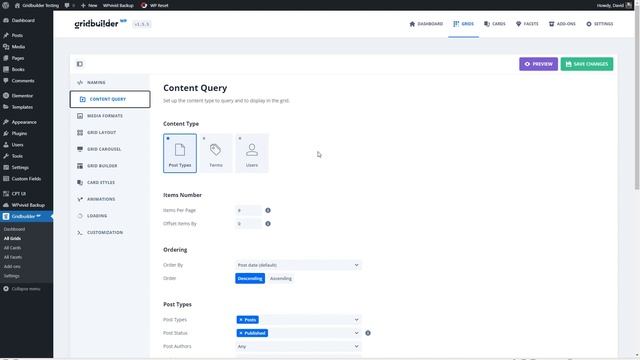This screenshot has width=640, height=360.
Task: Click the WordPress logo in admin bar
Action: coord(6,5)
